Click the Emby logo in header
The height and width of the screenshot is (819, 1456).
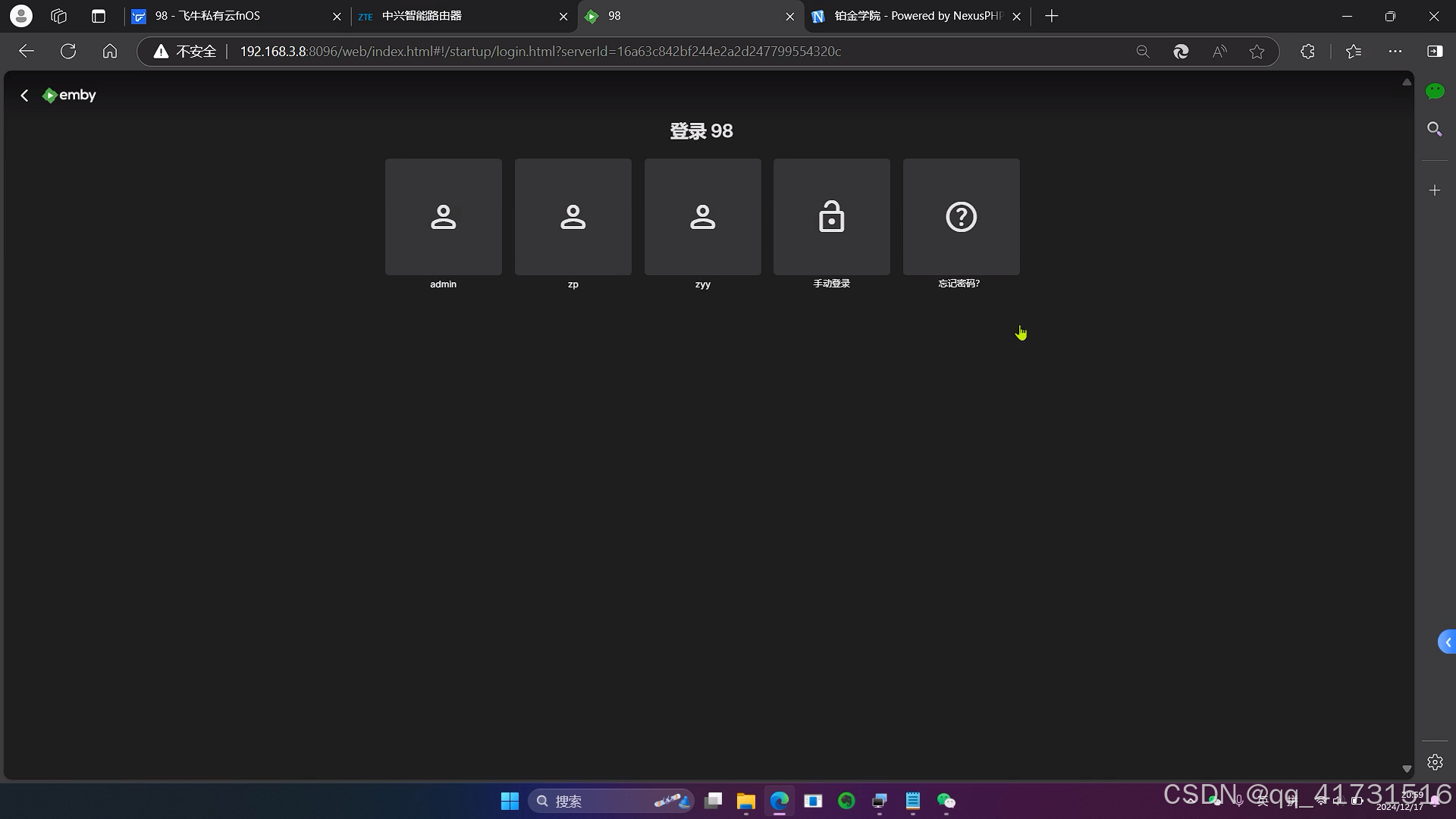coord(70,96)
